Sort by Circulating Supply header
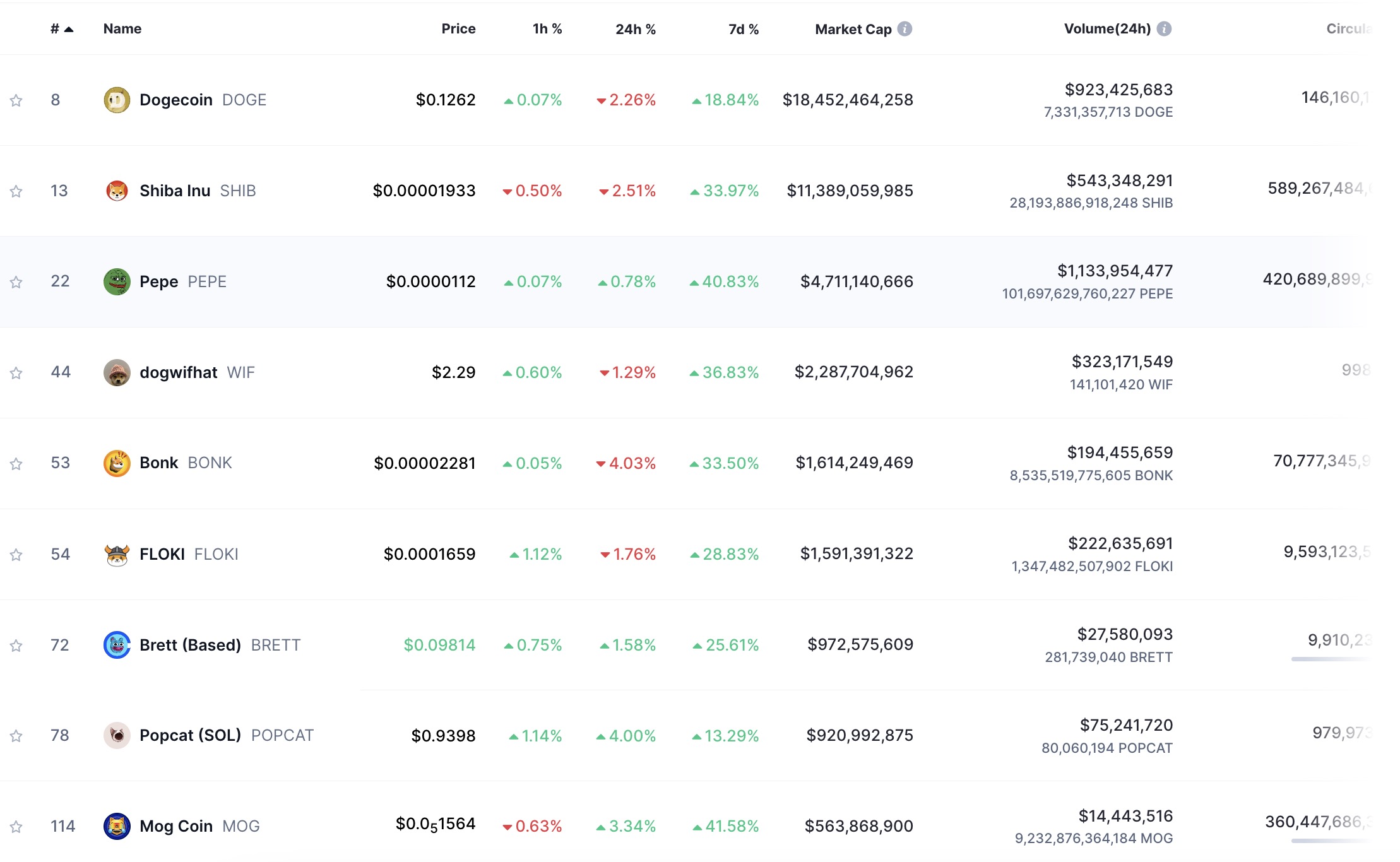 coord(1349,29)
